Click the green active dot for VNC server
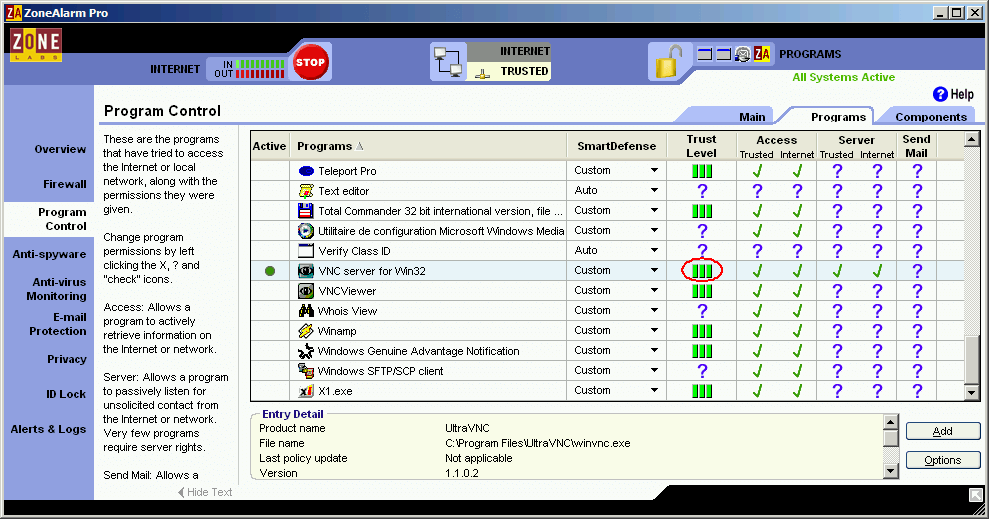 270,271
